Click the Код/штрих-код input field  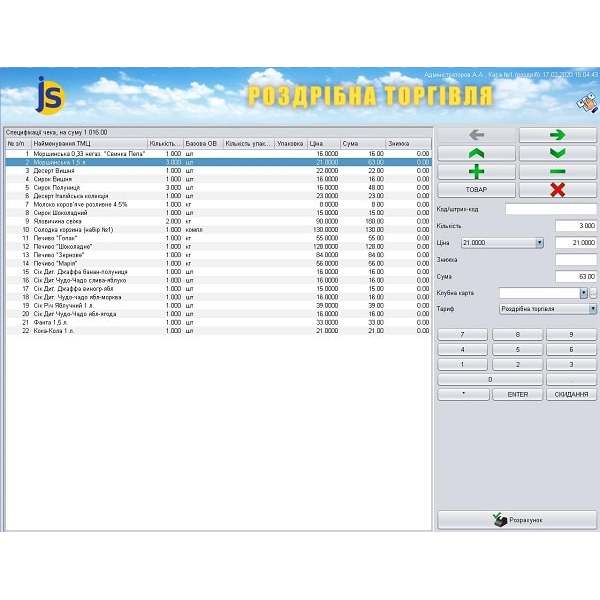point(550,209)
